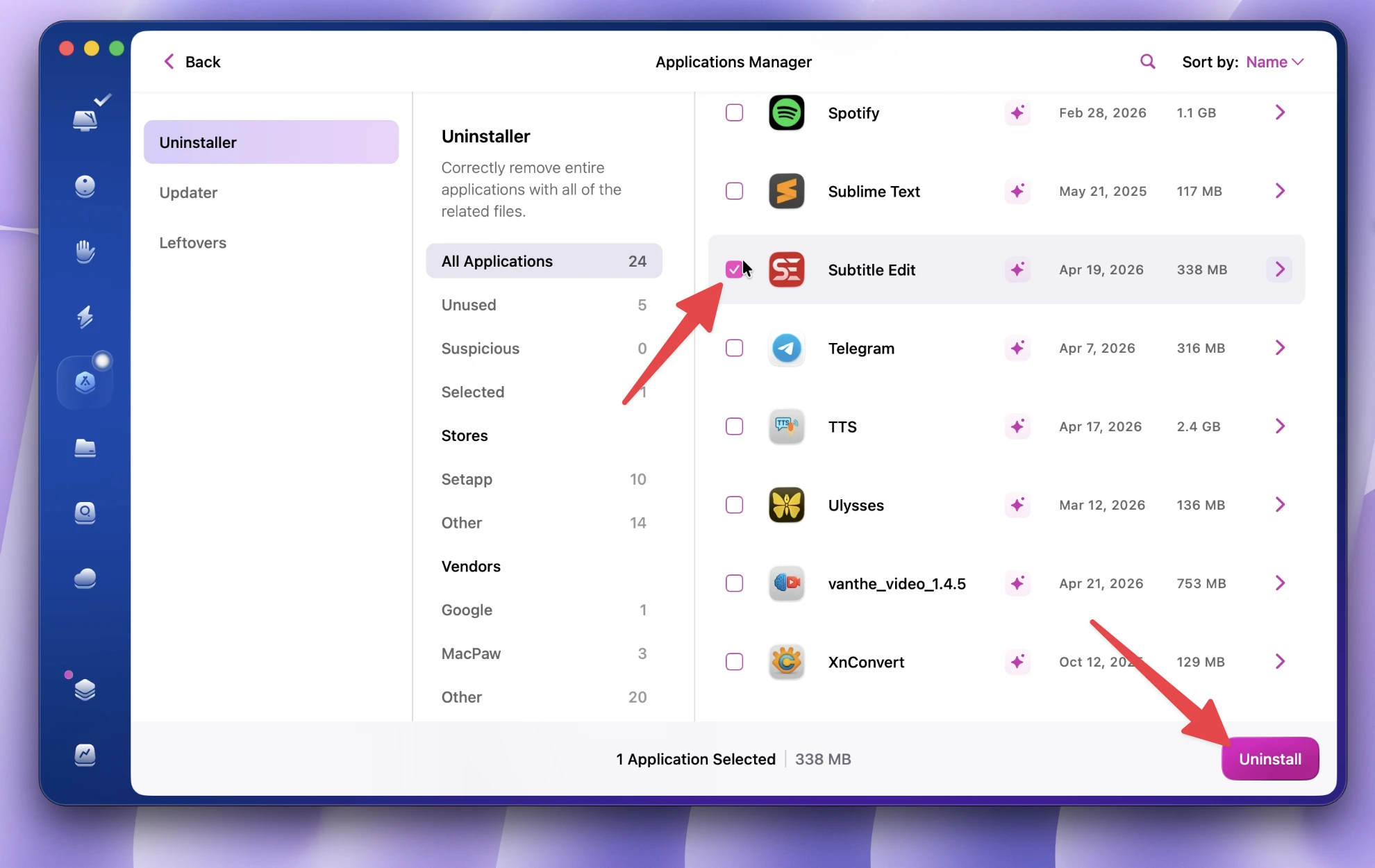The width and height of the screenshot is (1375, 868).
Task: Open the Smart Care monitor icon in sidebar
Action: pos(85,120)
